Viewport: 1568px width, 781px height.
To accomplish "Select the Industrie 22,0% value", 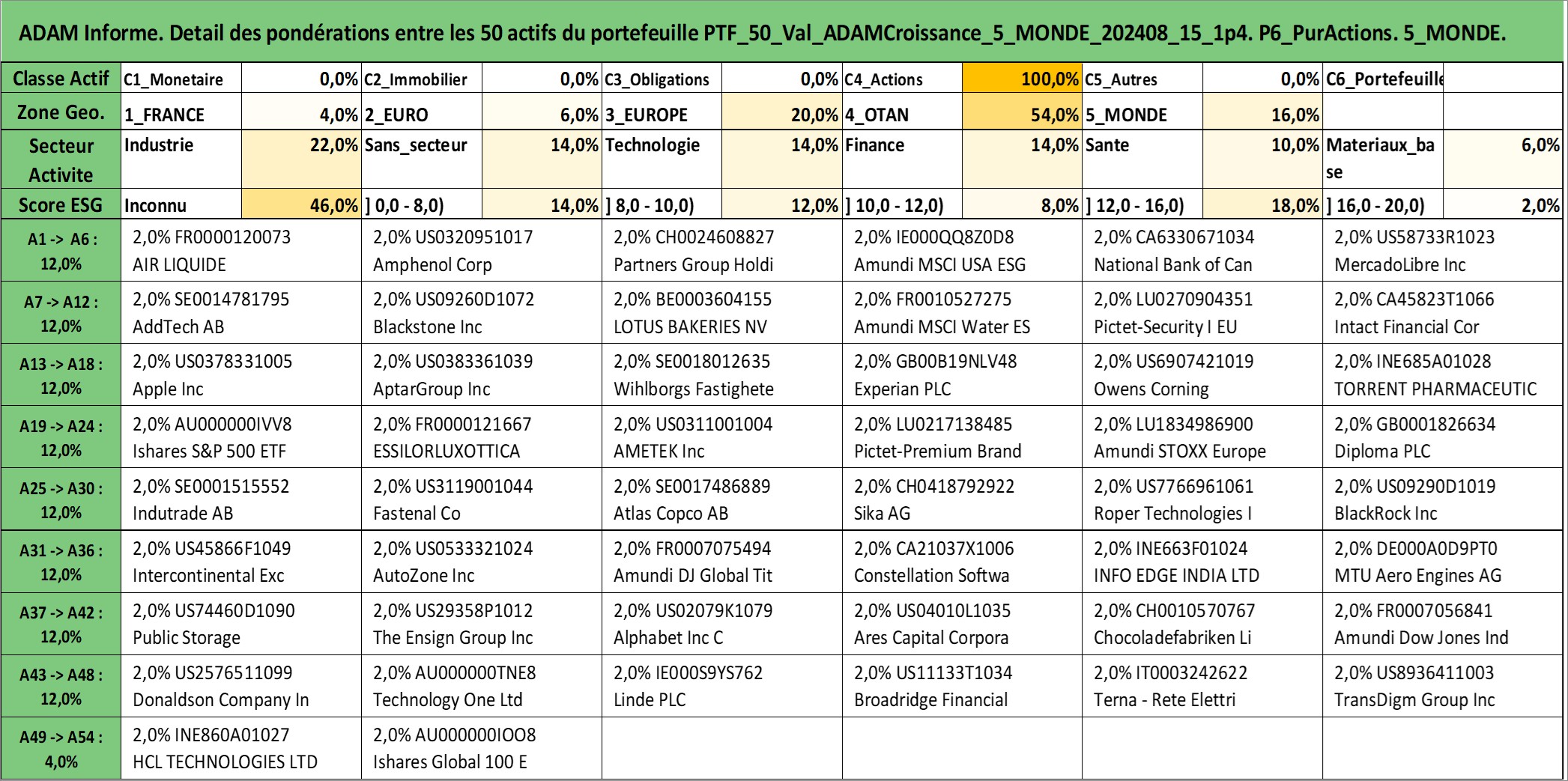I will tap(301, 159).
